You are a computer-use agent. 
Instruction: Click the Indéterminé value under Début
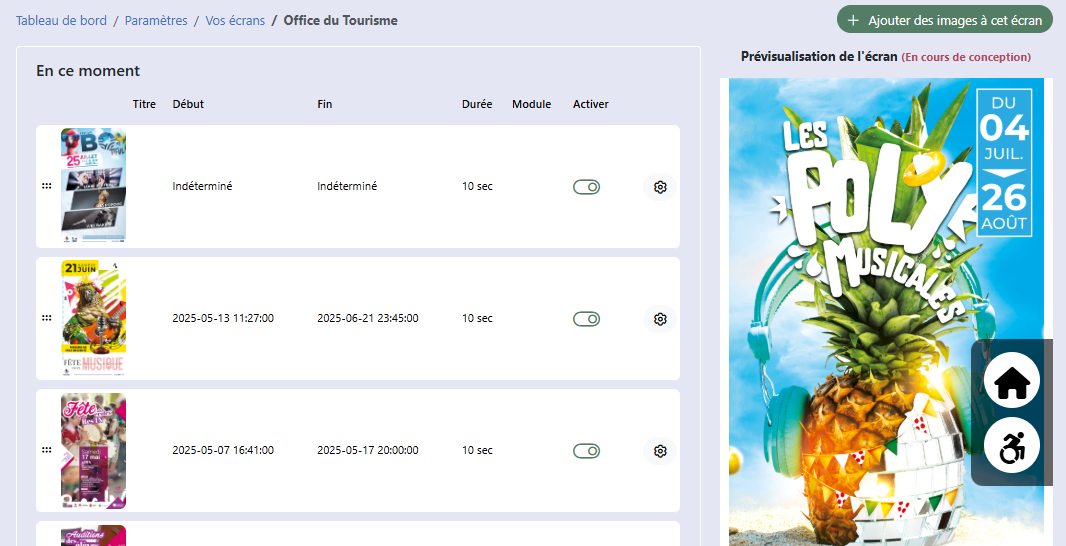[203, 186]
